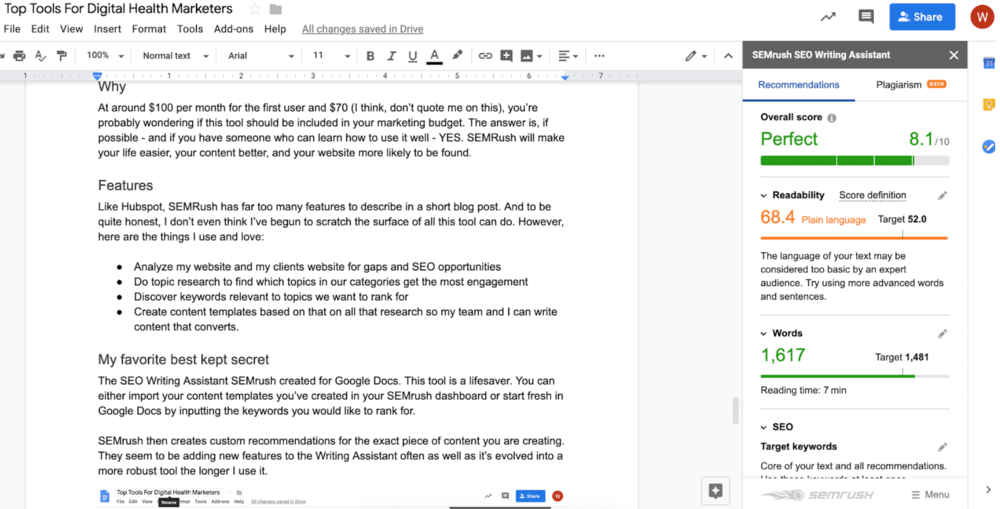Viewport: 1000px width, 509px height.
Task: Open Normal text style dropdown
Action: [x=175, y=56]
